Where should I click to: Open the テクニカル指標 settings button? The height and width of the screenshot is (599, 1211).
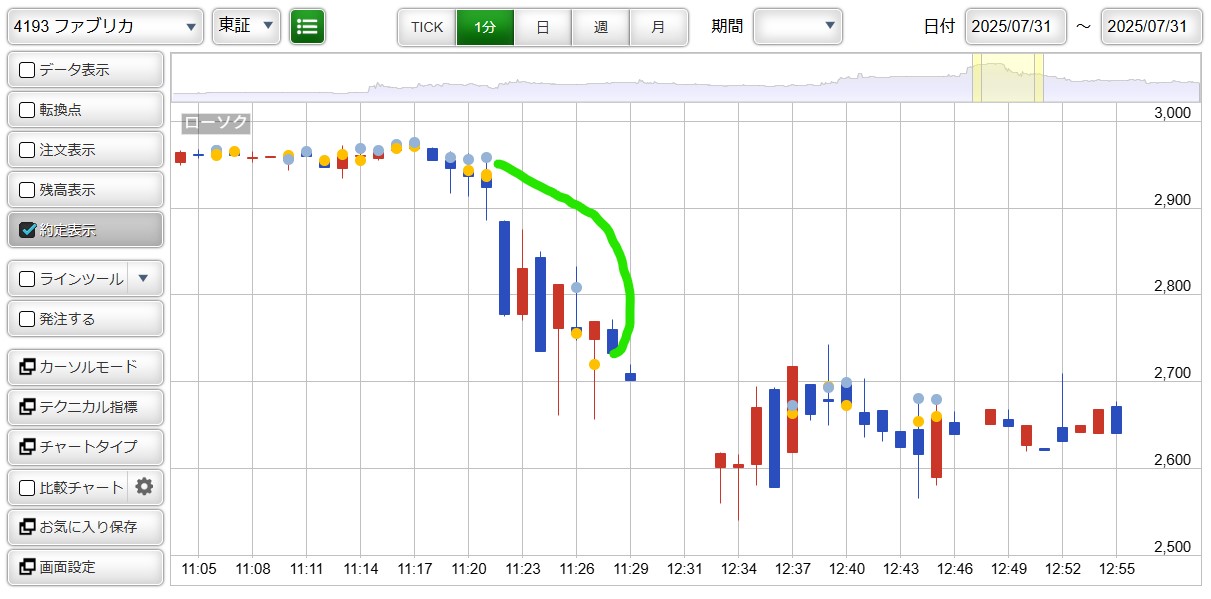tap(85, 407)
